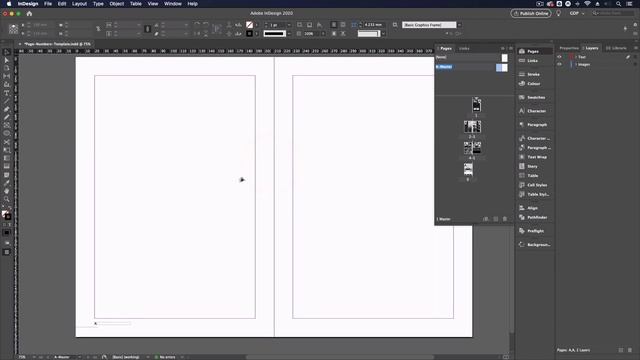Open the Type menu
This screenshot has height=360, width=640.
(98, 4)
